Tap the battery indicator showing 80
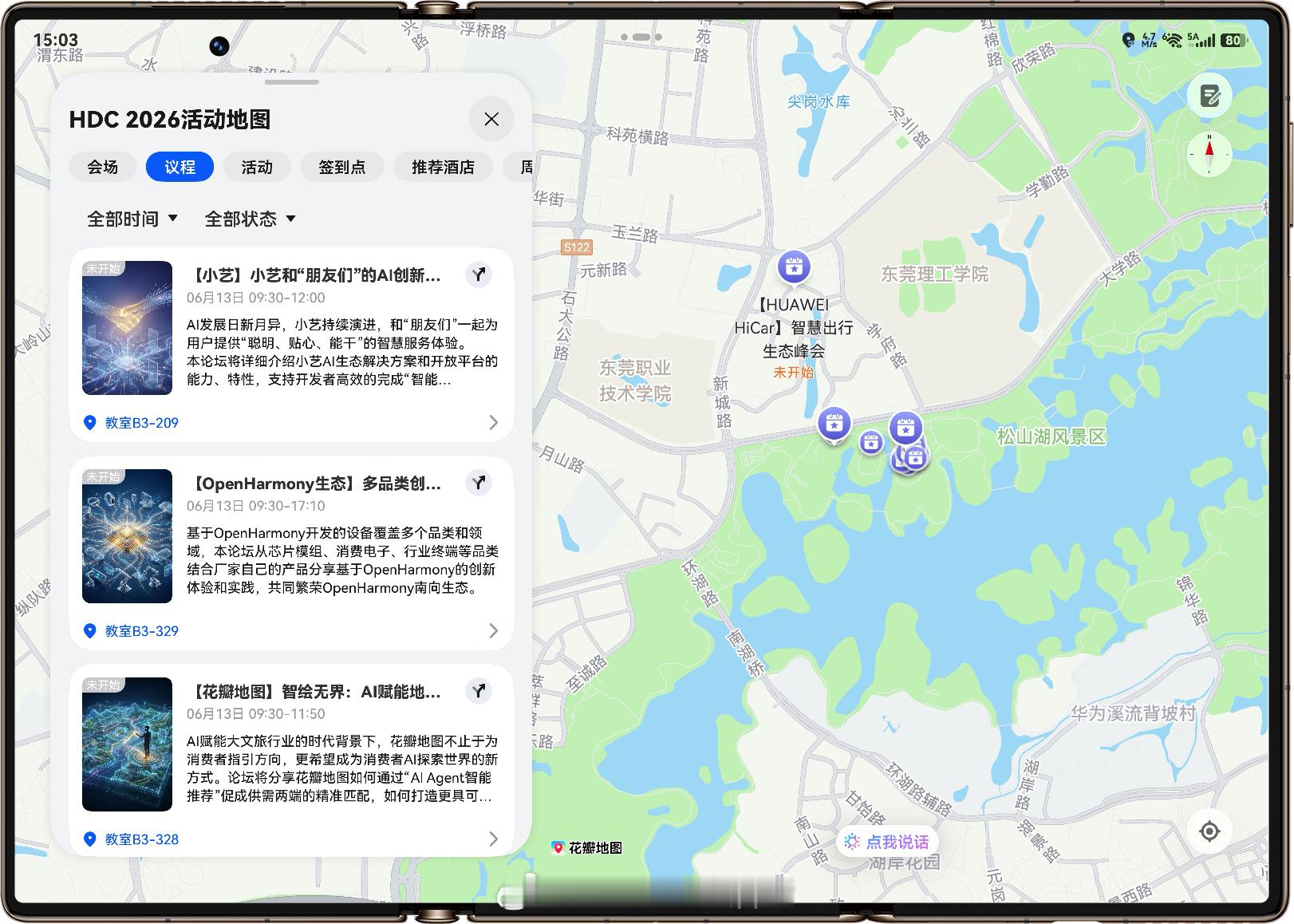 pos(1234,40)
